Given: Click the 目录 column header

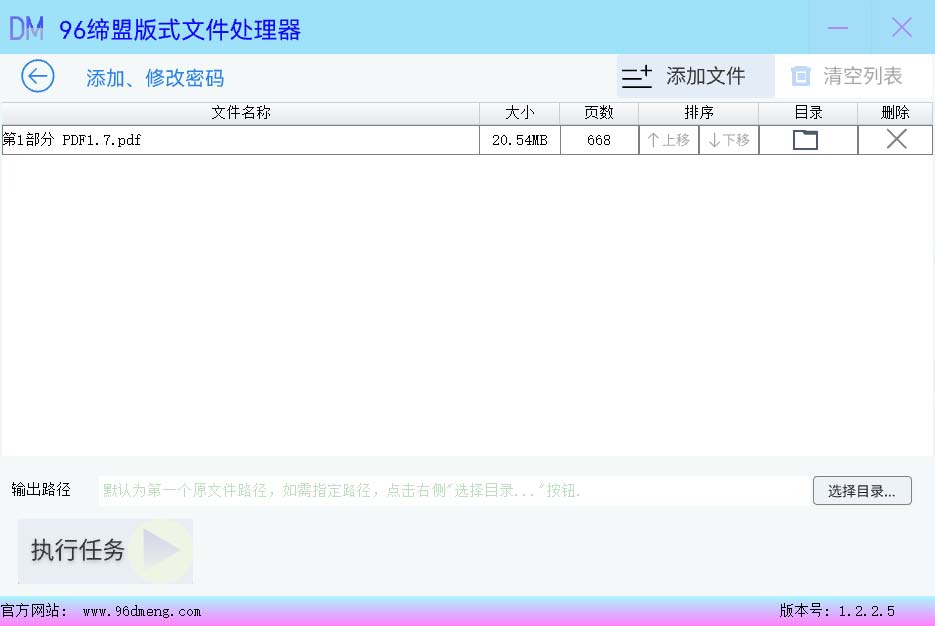Looking at the screenshot, I should click(808, 113).
